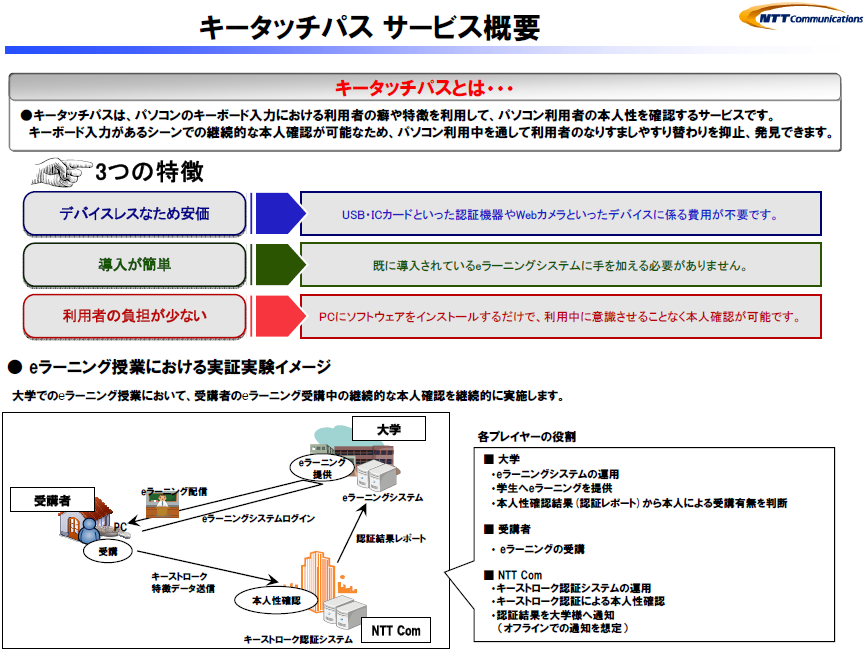Click the pointing hand illustration
The height and width of the screenshot is (651, 866).
(x=61, y=172)
